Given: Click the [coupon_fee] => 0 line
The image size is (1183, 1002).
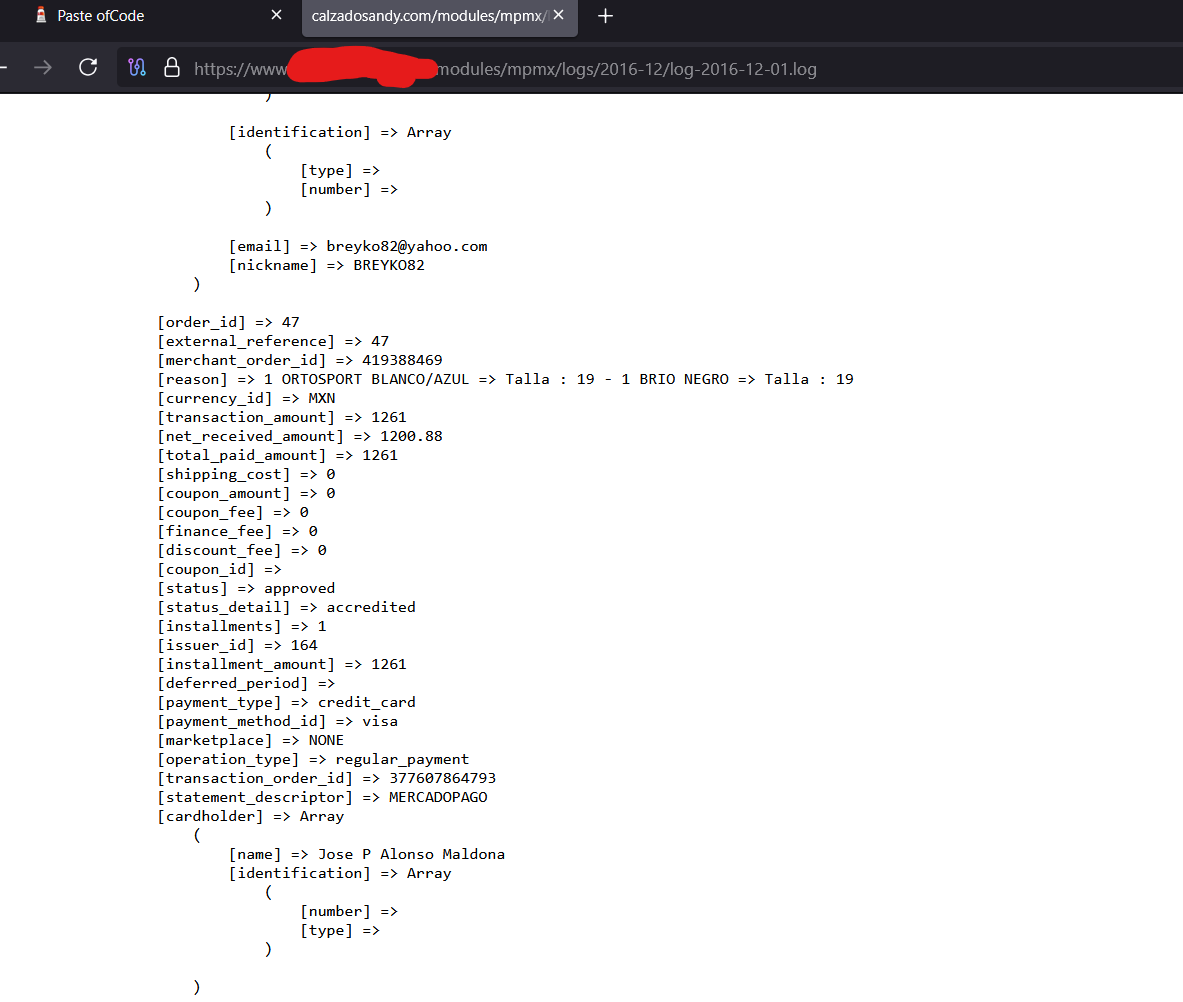Looking at the screenshot, I should click(232, 512).
